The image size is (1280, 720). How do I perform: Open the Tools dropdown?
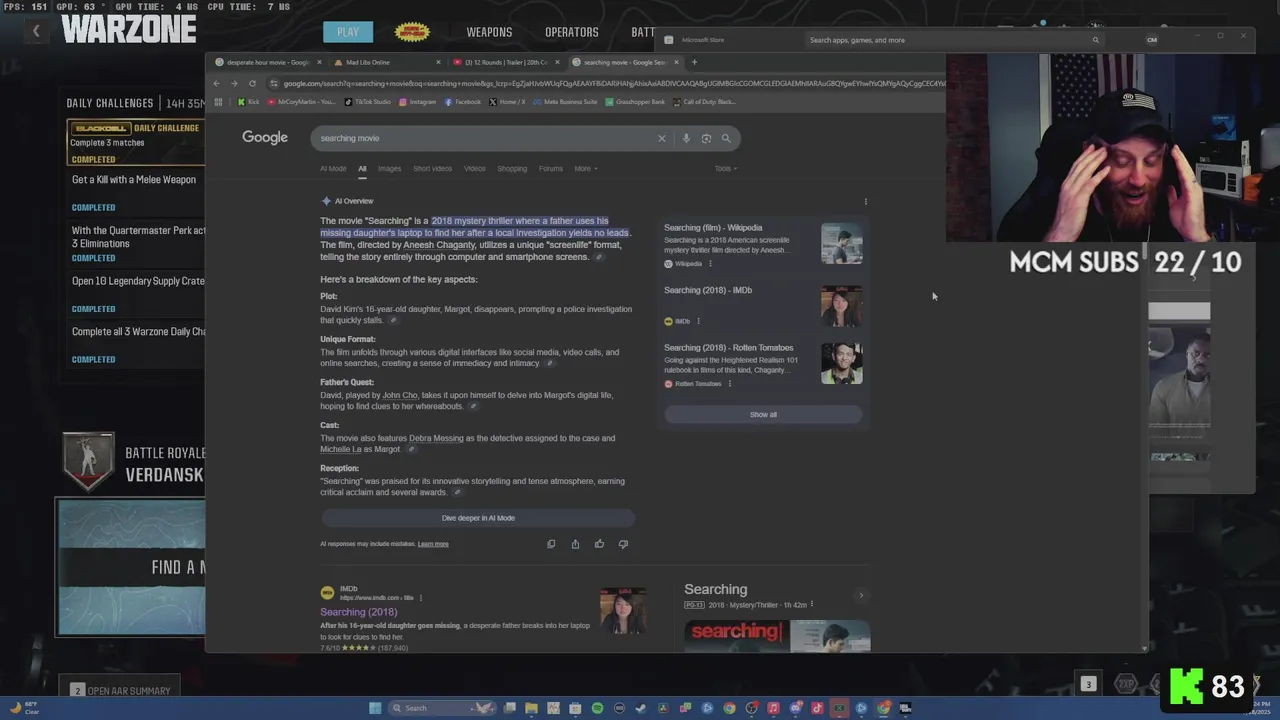click(726, 168)
